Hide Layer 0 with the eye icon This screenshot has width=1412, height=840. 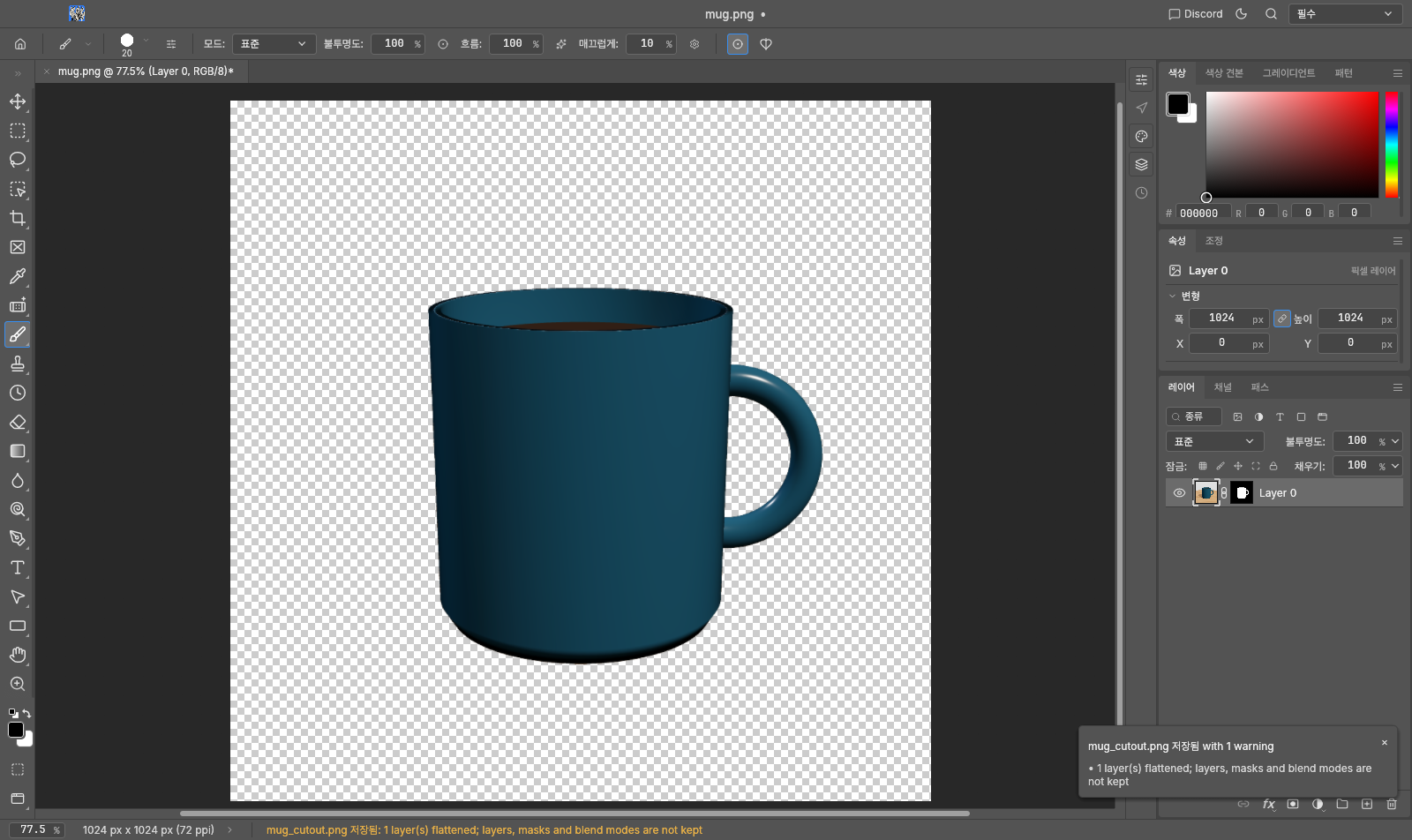click(x=1179, y=493)
